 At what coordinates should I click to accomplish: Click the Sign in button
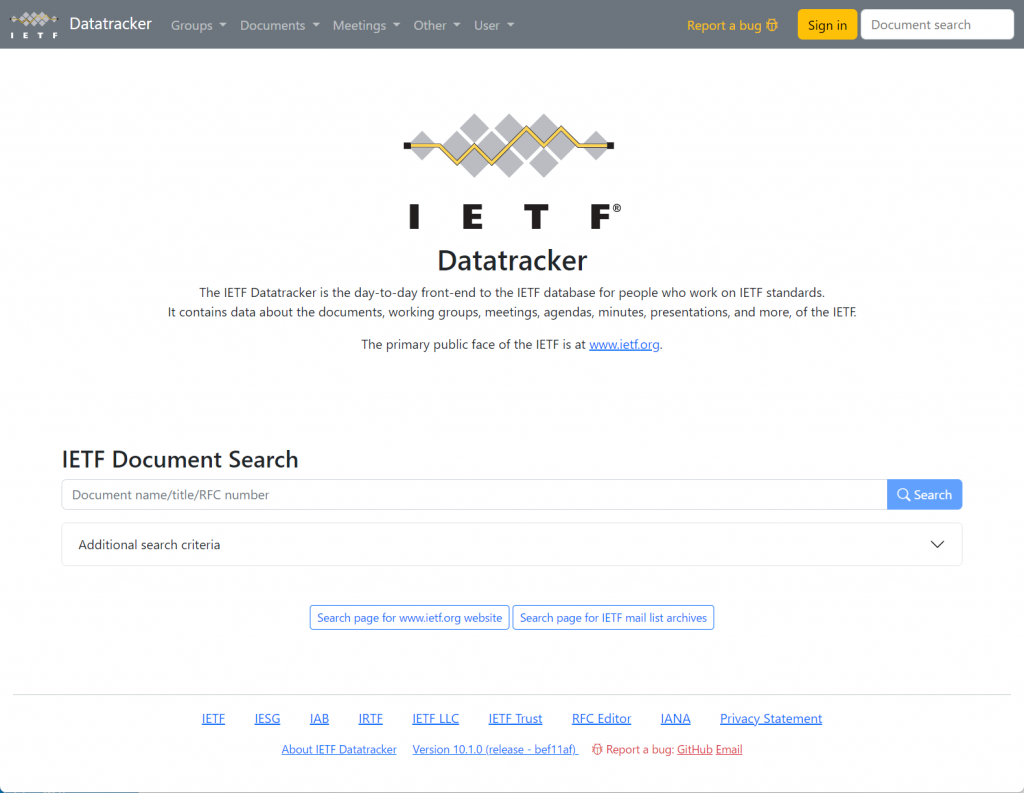[826, 24]
